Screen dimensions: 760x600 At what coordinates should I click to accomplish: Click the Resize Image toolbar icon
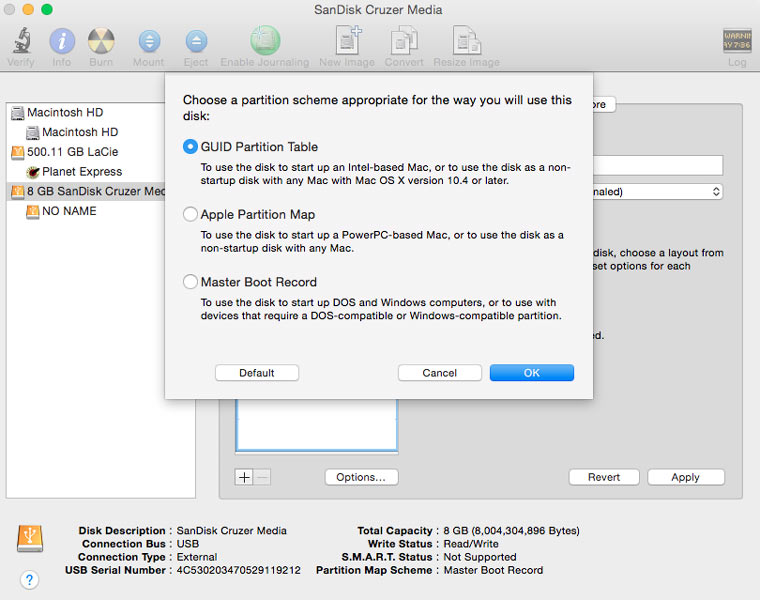[466, 40]
